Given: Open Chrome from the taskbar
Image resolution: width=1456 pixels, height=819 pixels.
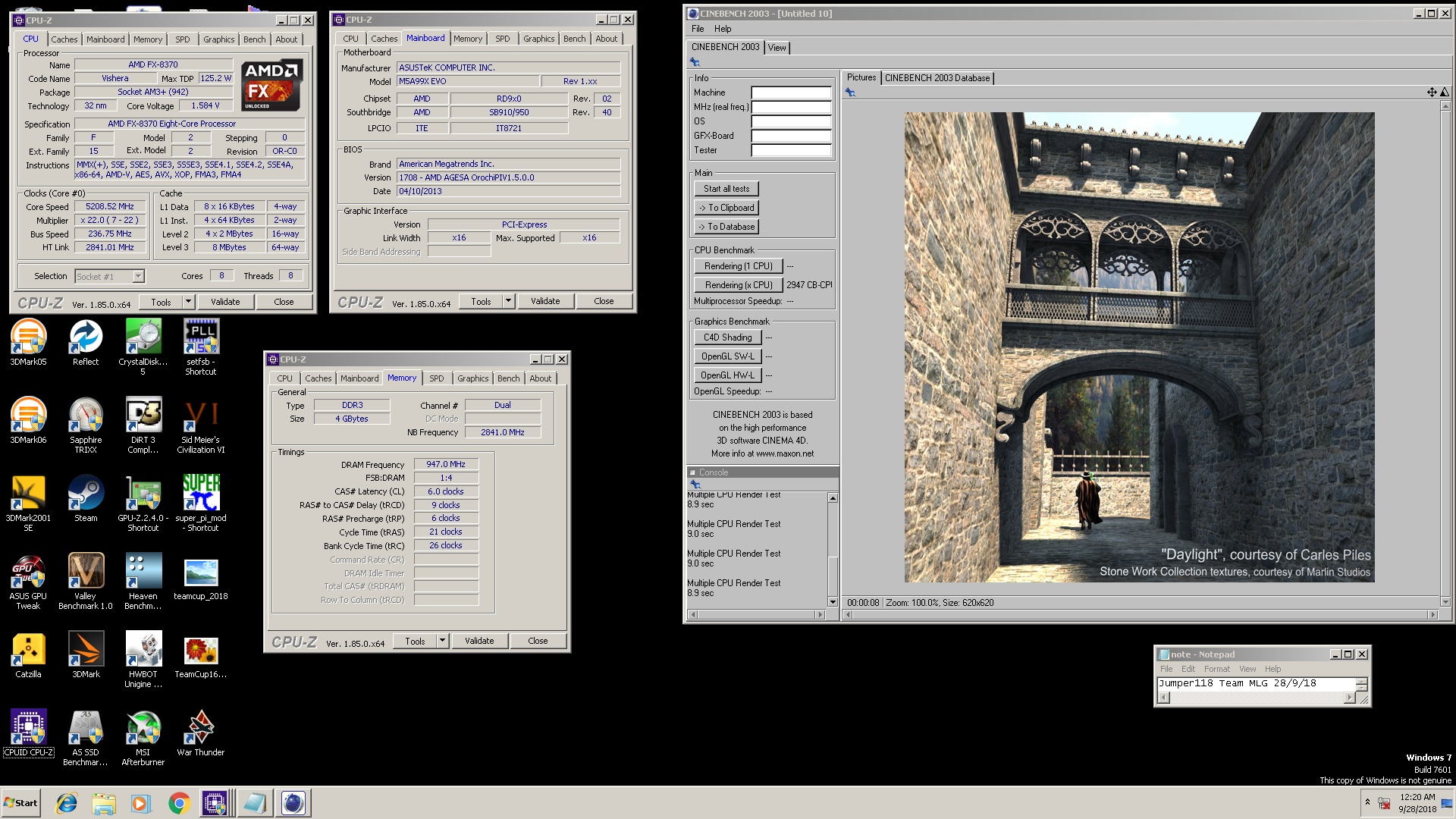Looking at the screenshot, I should coord(179,802).
